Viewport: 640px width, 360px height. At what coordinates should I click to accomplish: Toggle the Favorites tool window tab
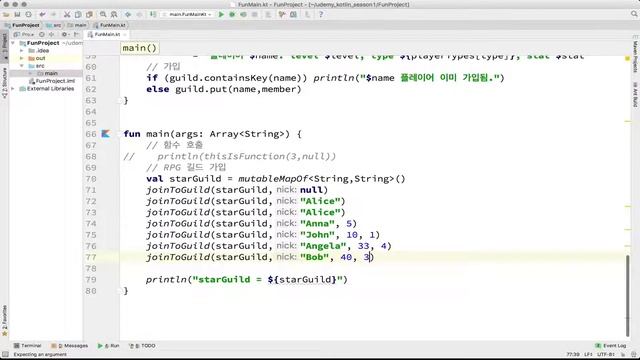click(4, 320)
